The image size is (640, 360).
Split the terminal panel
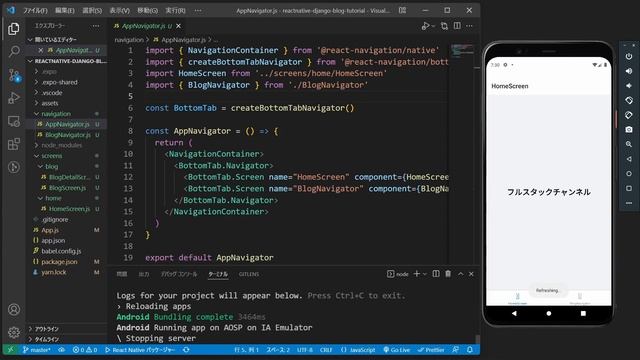(x=436, y=274)
